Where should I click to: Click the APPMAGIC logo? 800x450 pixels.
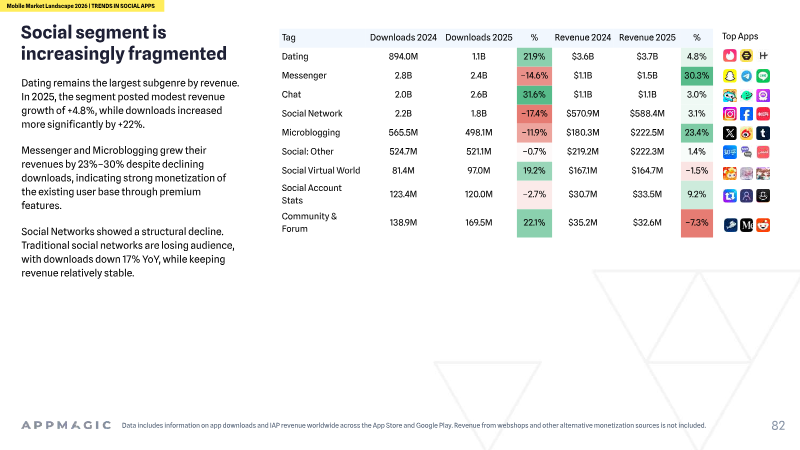(66, 425)
